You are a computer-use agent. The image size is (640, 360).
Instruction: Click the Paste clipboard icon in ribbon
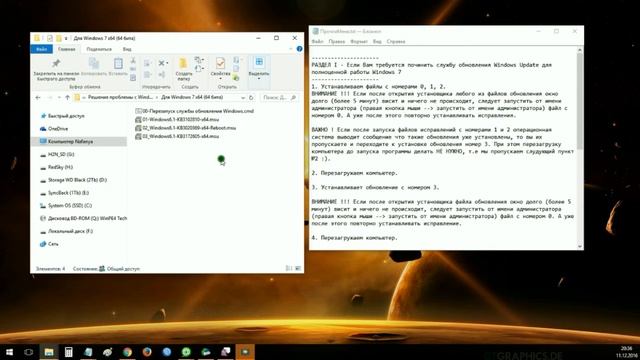[118, 63]
